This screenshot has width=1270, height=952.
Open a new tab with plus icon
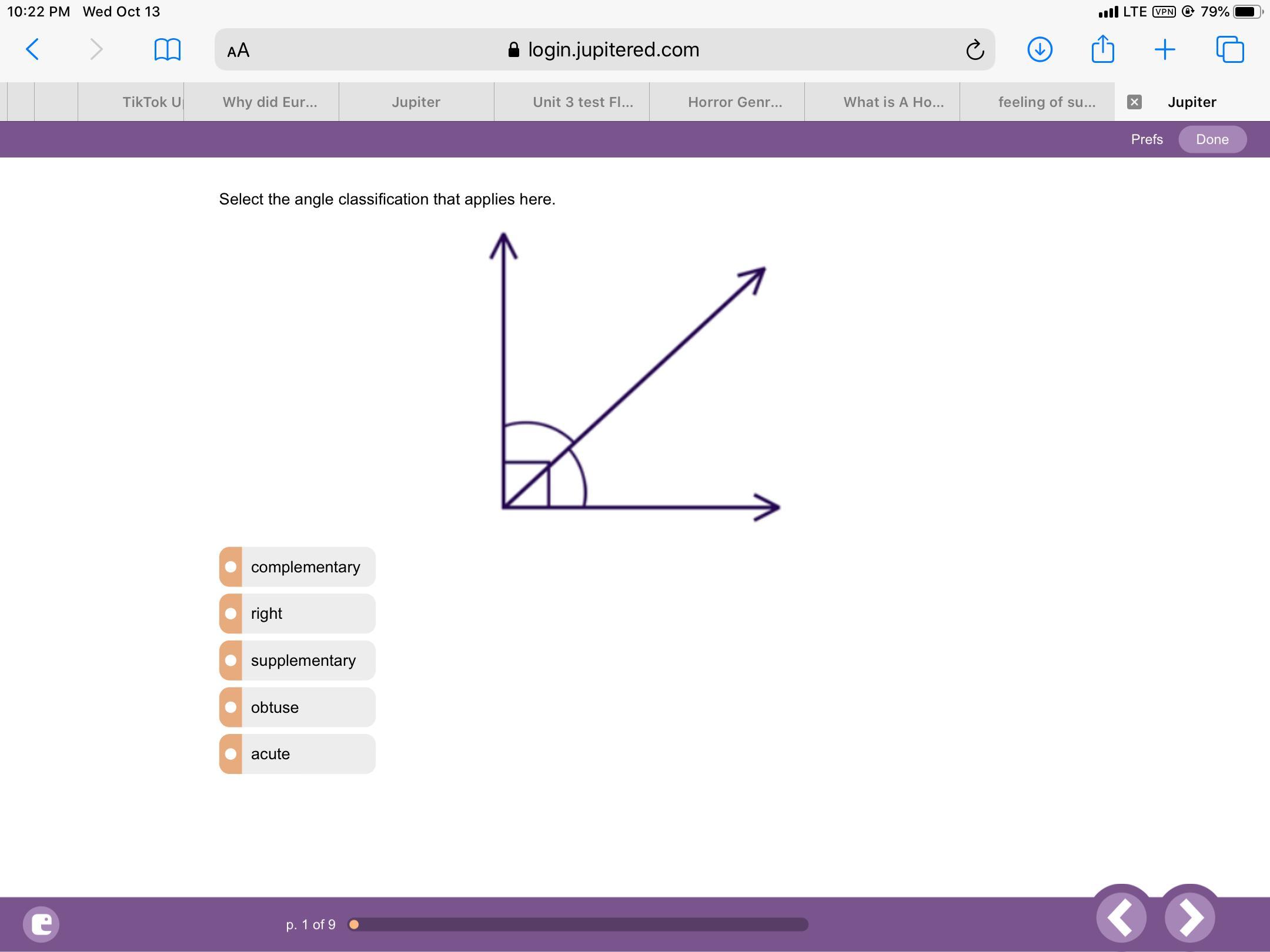pyautogui.click(x=1165, y=49)
